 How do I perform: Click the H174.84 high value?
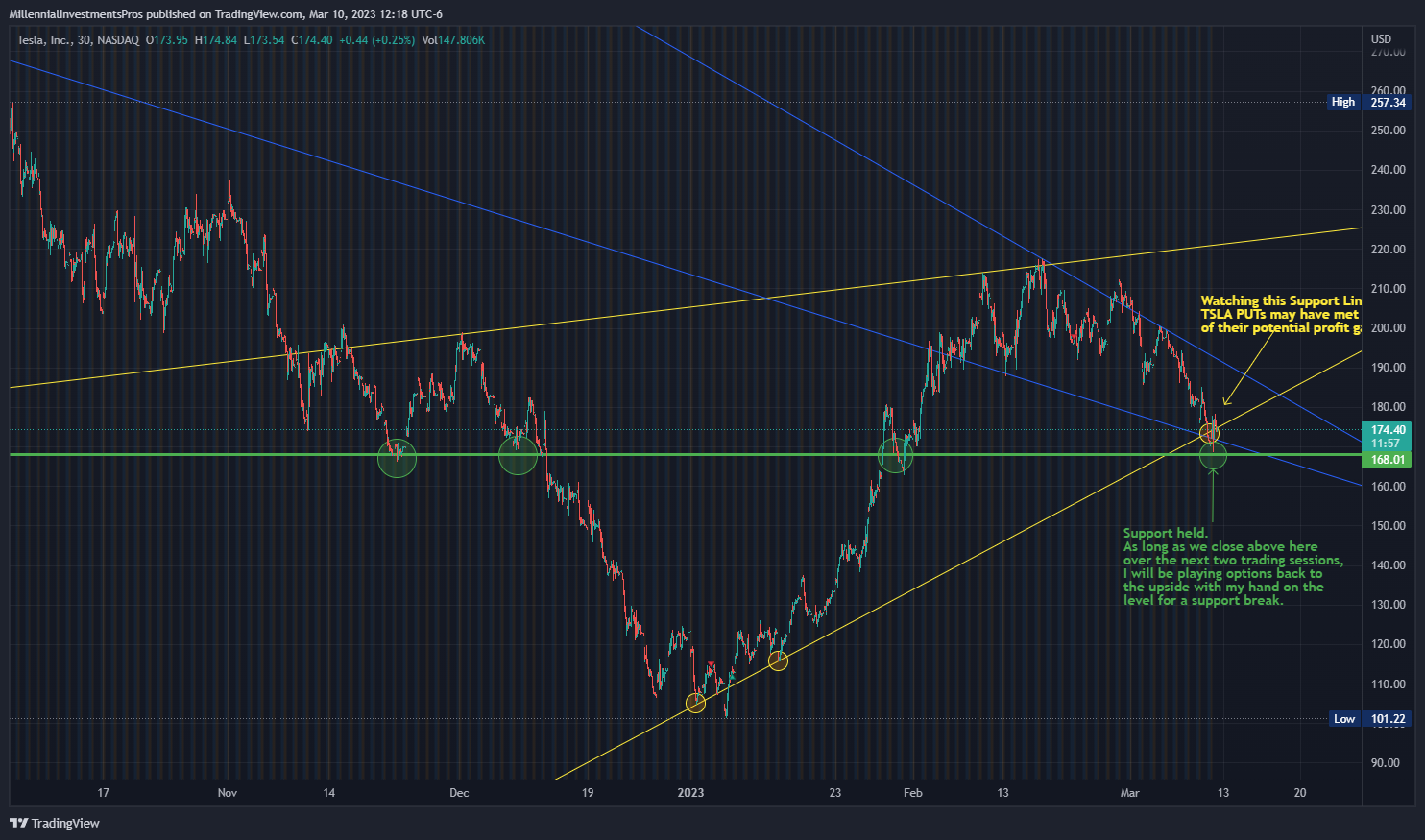[x=216, y=40]
